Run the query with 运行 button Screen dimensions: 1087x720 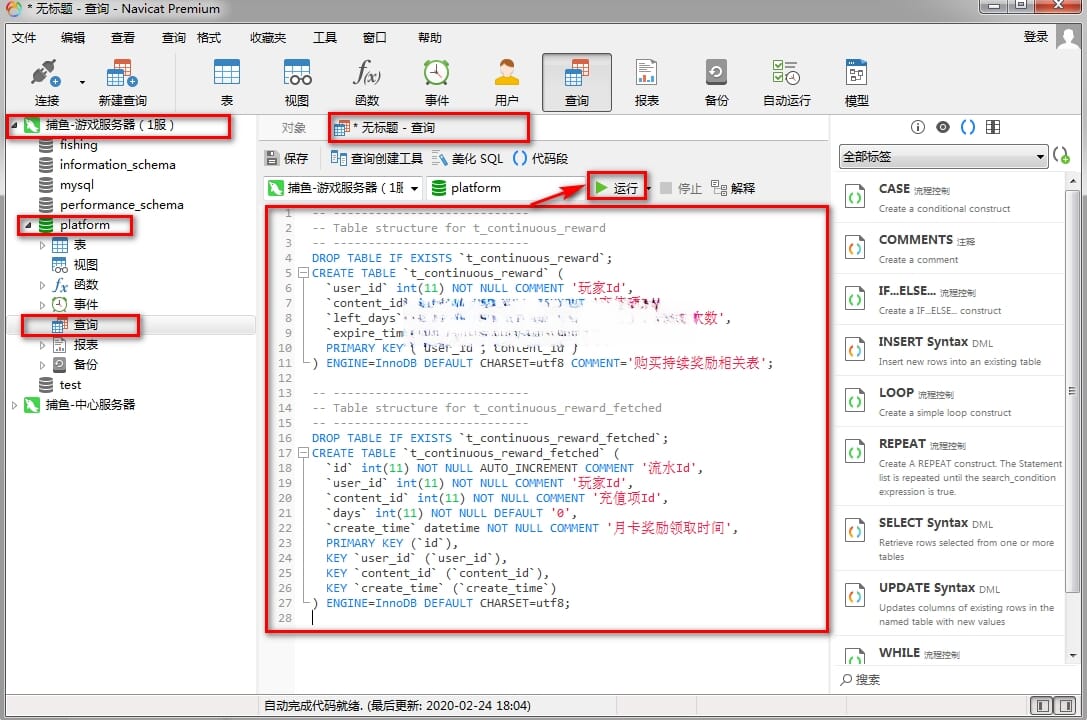pyautogui.click(x=617, y=188)
